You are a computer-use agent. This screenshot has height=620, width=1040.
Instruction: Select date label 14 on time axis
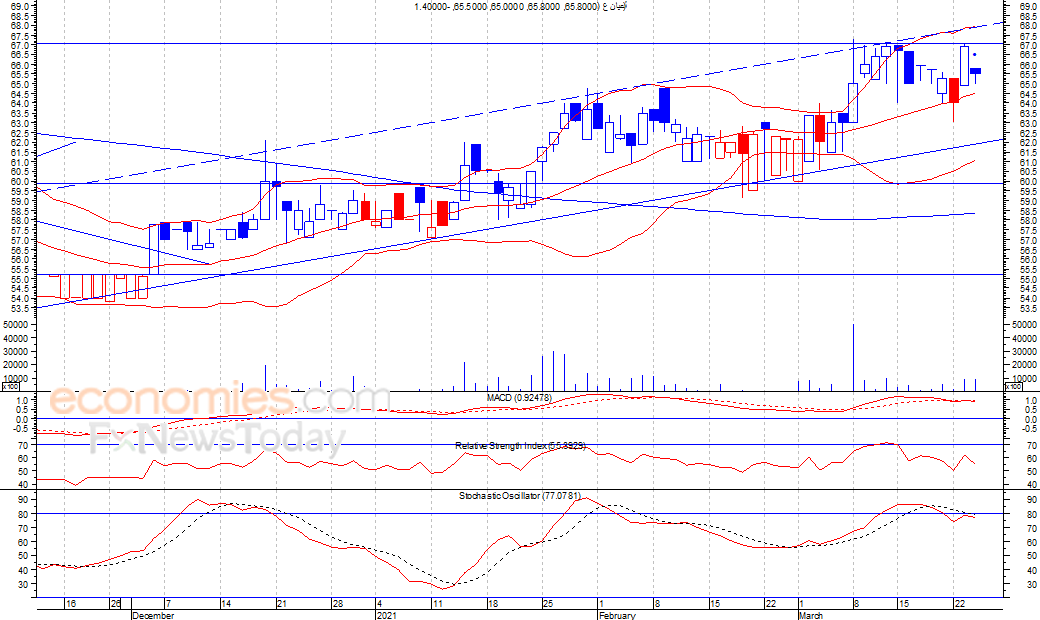pyautogui.click(x=226, y=603)
